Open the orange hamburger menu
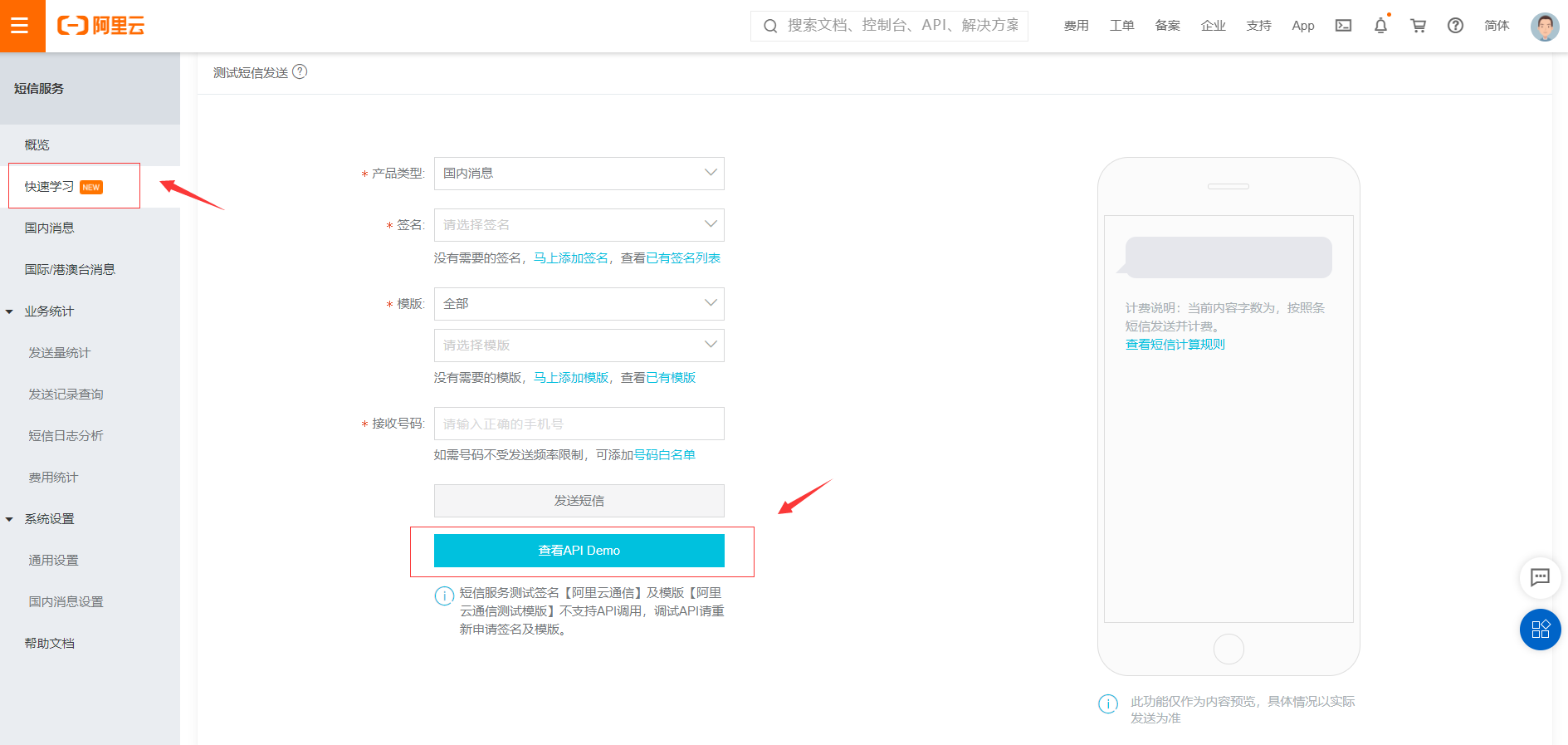1568x745 pixels. click(x=20, y=26)
